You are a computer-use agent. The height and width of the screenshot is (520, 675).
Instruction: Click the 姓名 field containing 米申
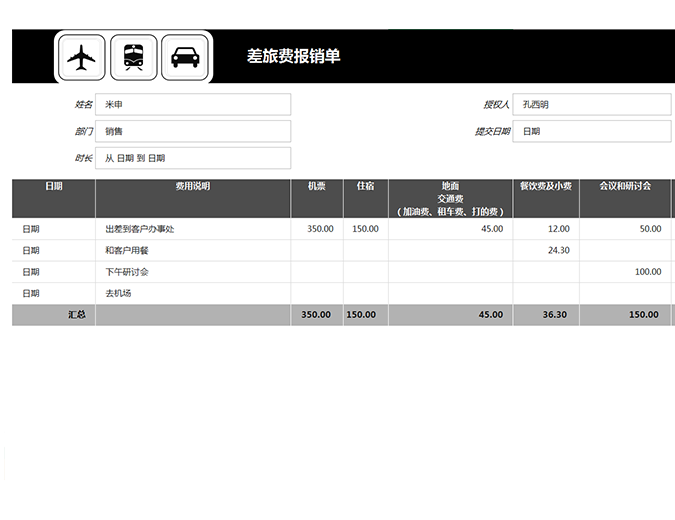point(193,104)
